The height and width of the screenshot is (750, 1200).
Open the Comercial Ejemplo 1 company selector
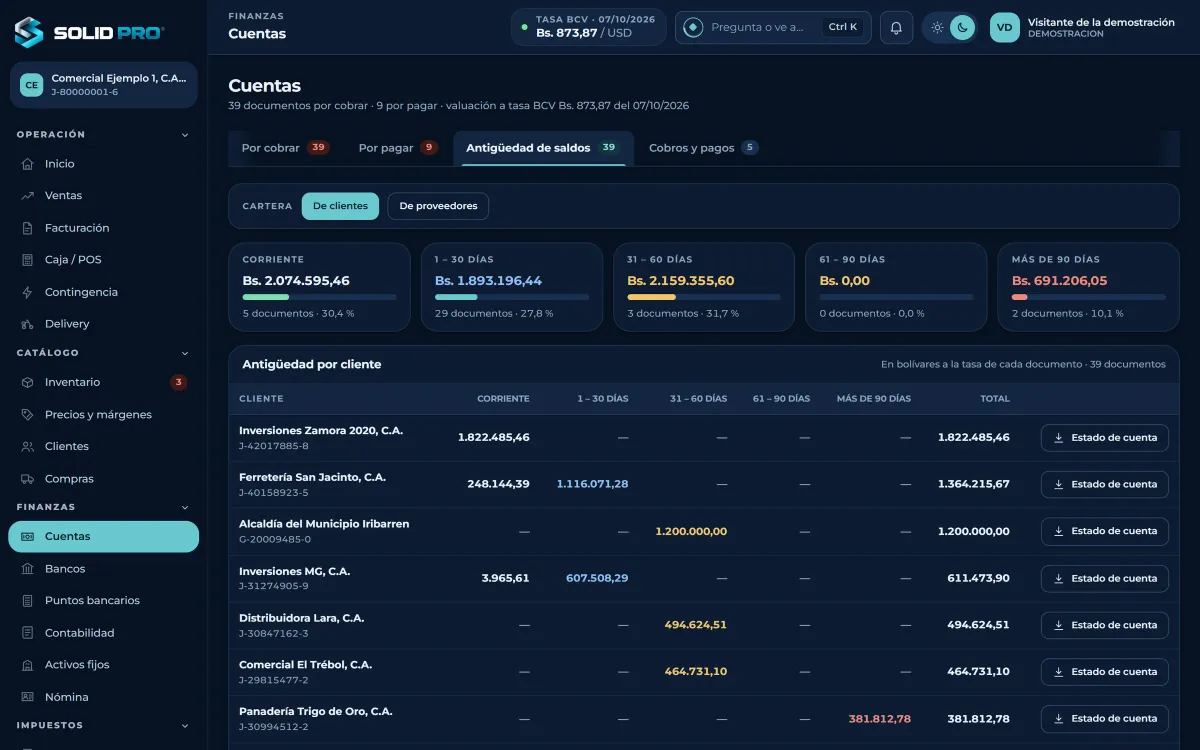pyautogui.click(x=104, y=85)
